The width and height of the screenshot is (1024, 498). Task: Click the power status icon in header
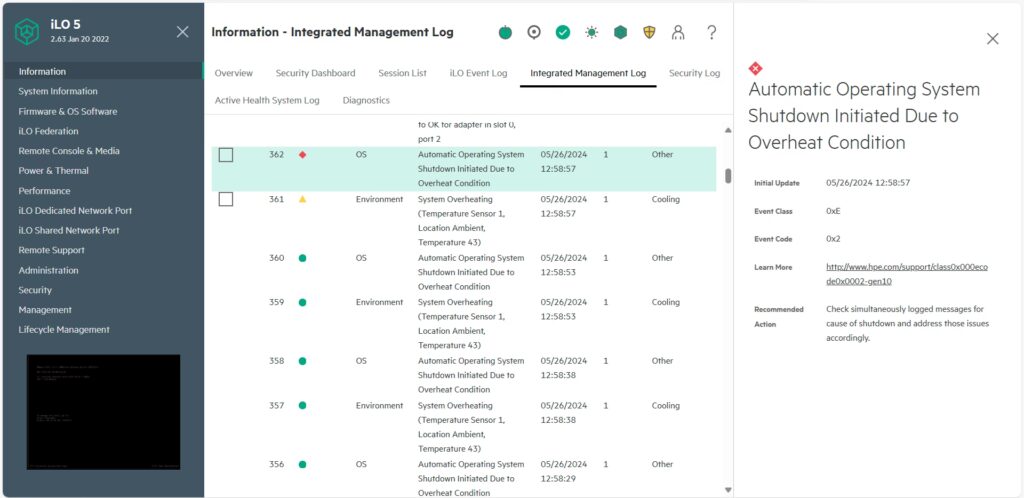tap(505, 32)
